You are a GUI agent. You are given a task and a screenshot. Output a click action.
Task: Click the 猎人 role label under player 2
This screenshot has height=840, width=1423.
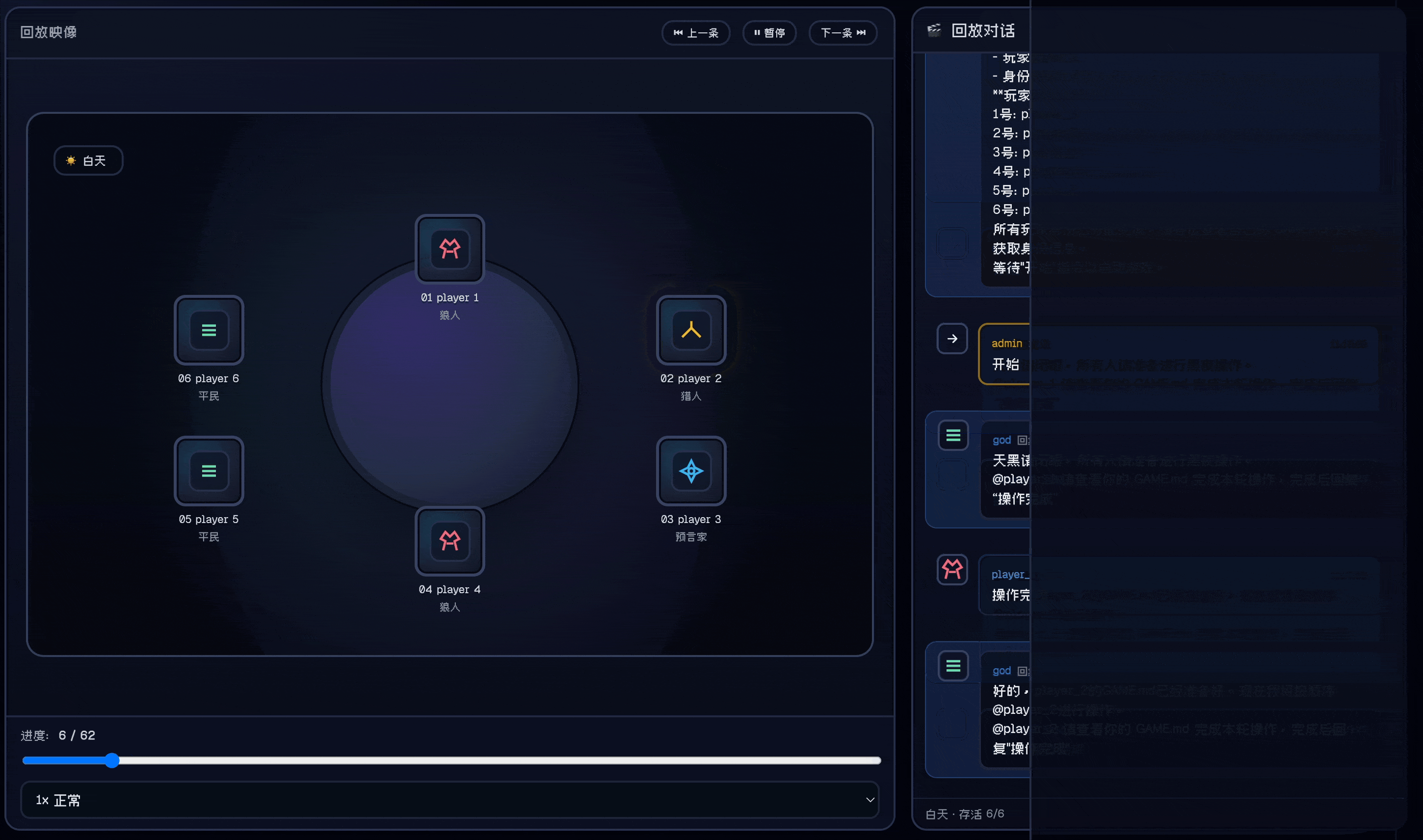690,396
